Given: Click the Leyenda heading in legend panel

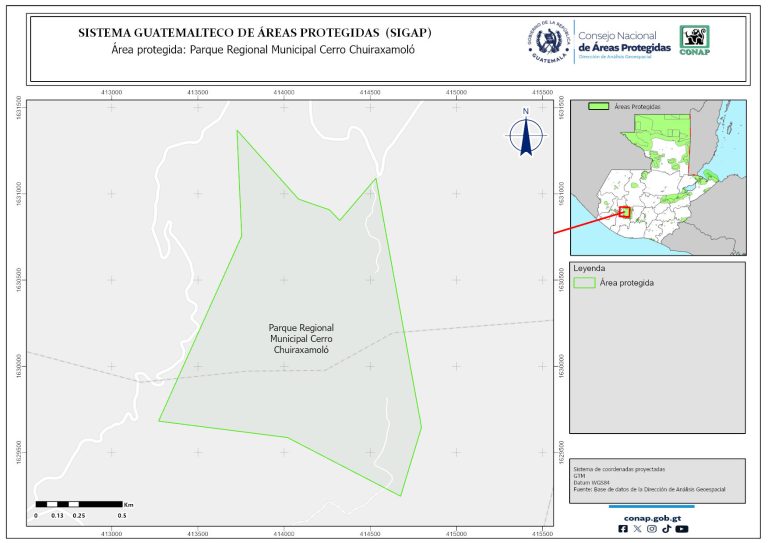Looking at the screenshot, I should click(589, 268).
